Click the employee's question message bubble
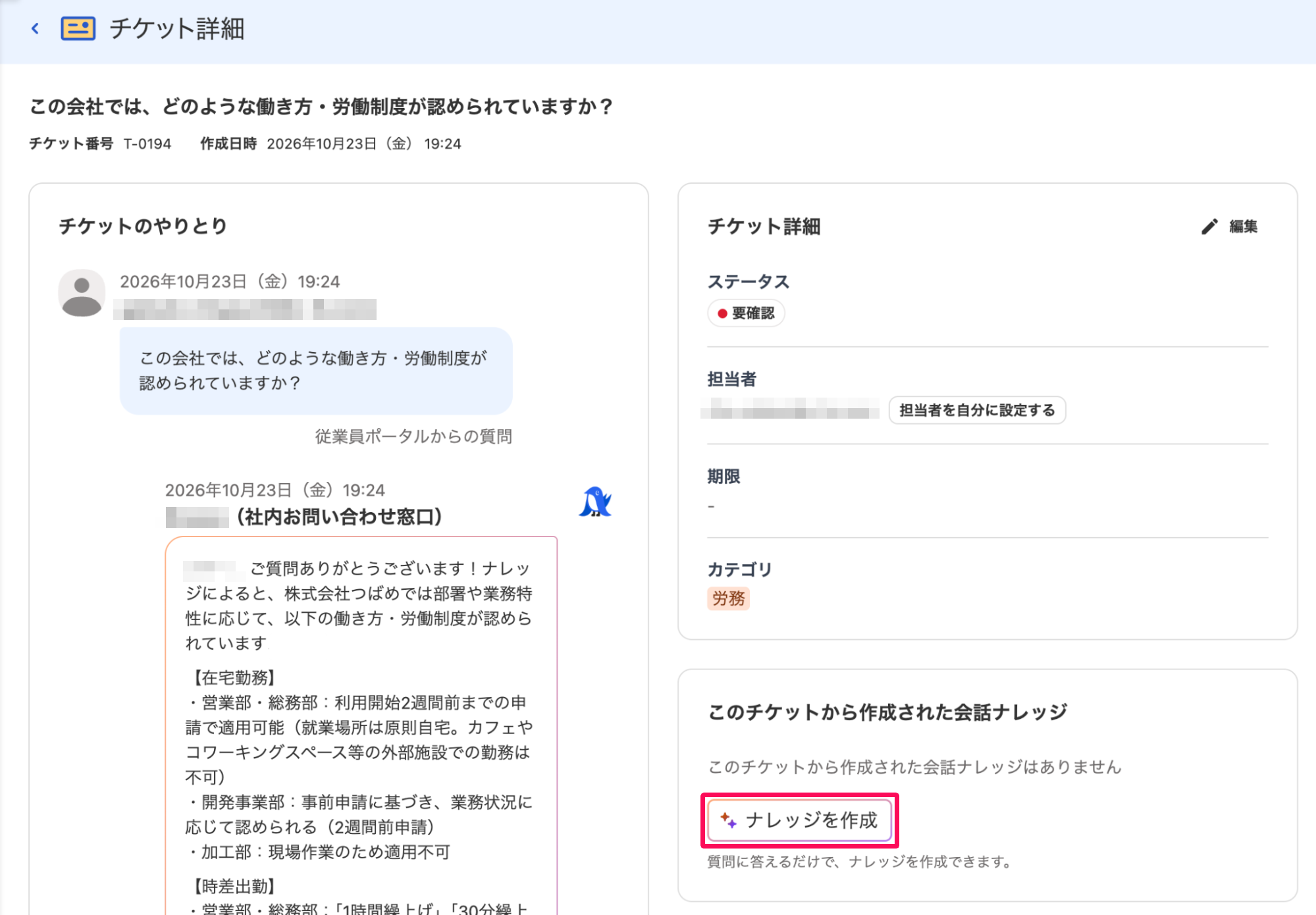The width and height of the screenshot is (1316, 915). click(316, 371)
